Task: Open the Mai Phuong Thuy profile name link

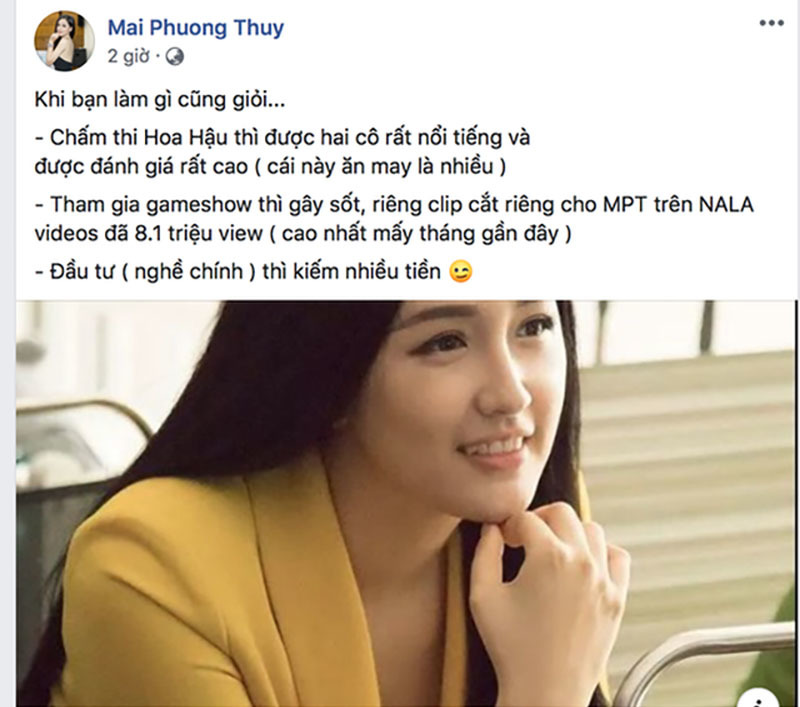Action: point(195,28)
